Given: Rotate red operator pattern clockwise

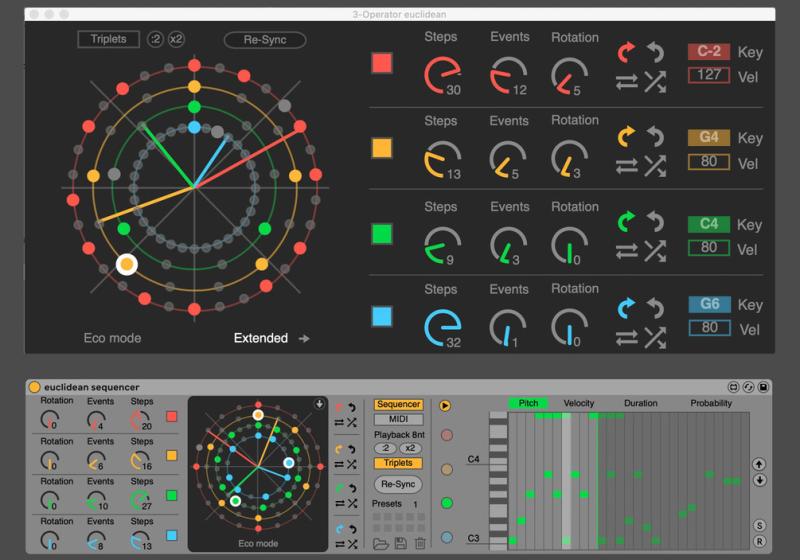Looking at the screenshot, I should pyautogui.click(x=627, y=52).
